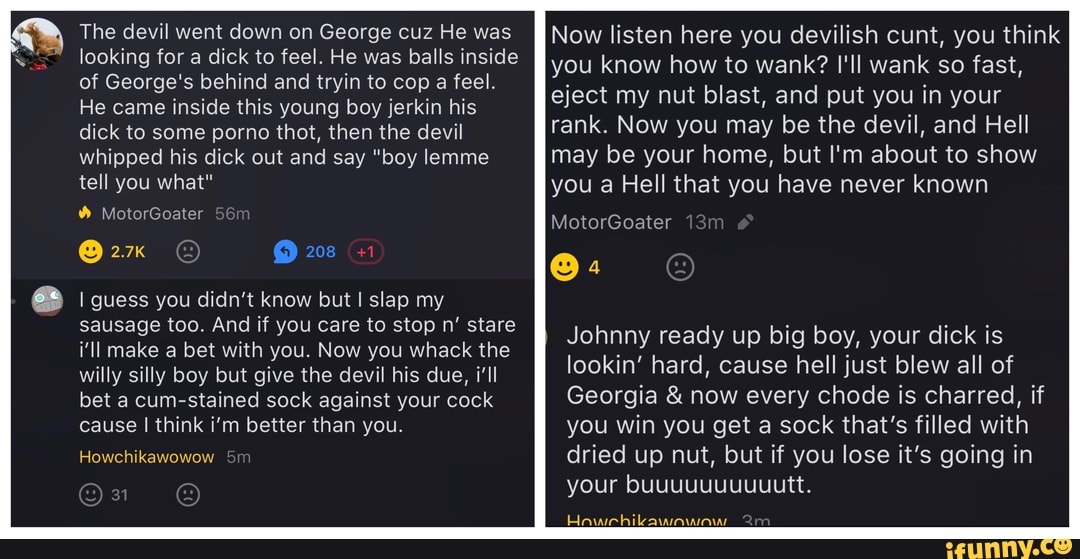Click the yellow smiley showing 4 likes
The width and height of the screenshot is (1080, 559).
click(565, 267)
